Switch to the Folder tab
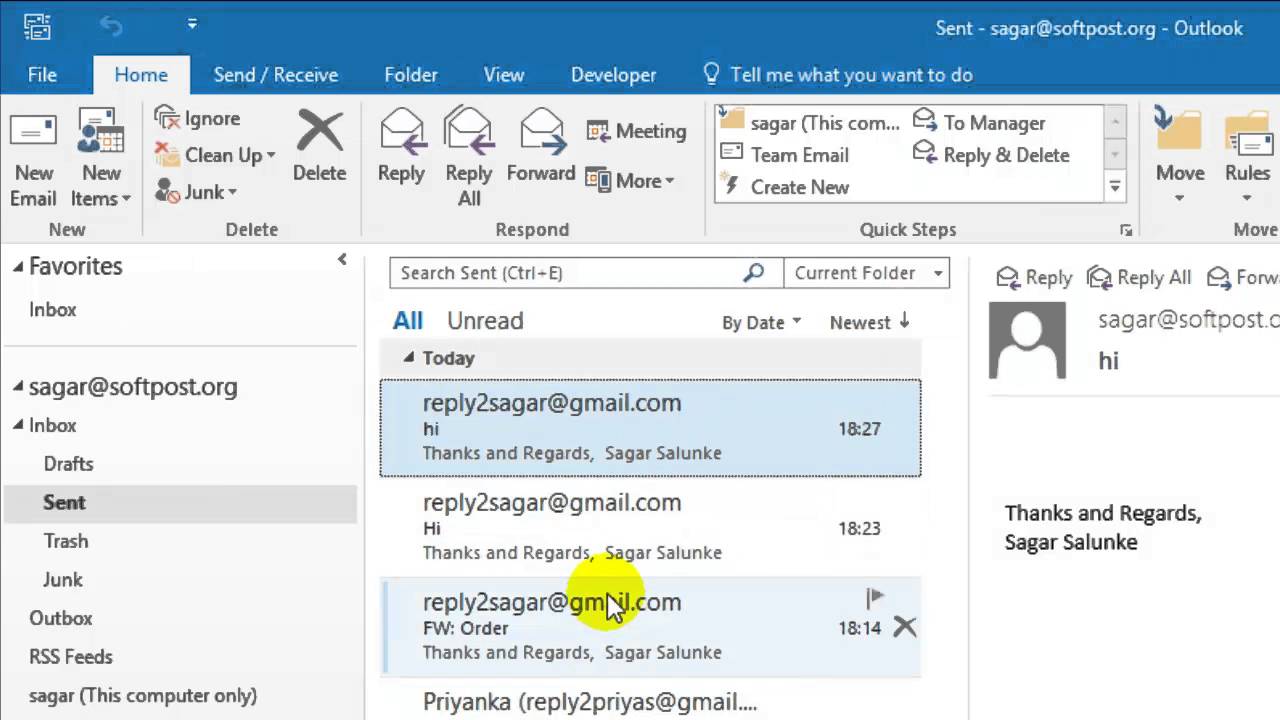1280x720 pixels. tap(411, 75)
